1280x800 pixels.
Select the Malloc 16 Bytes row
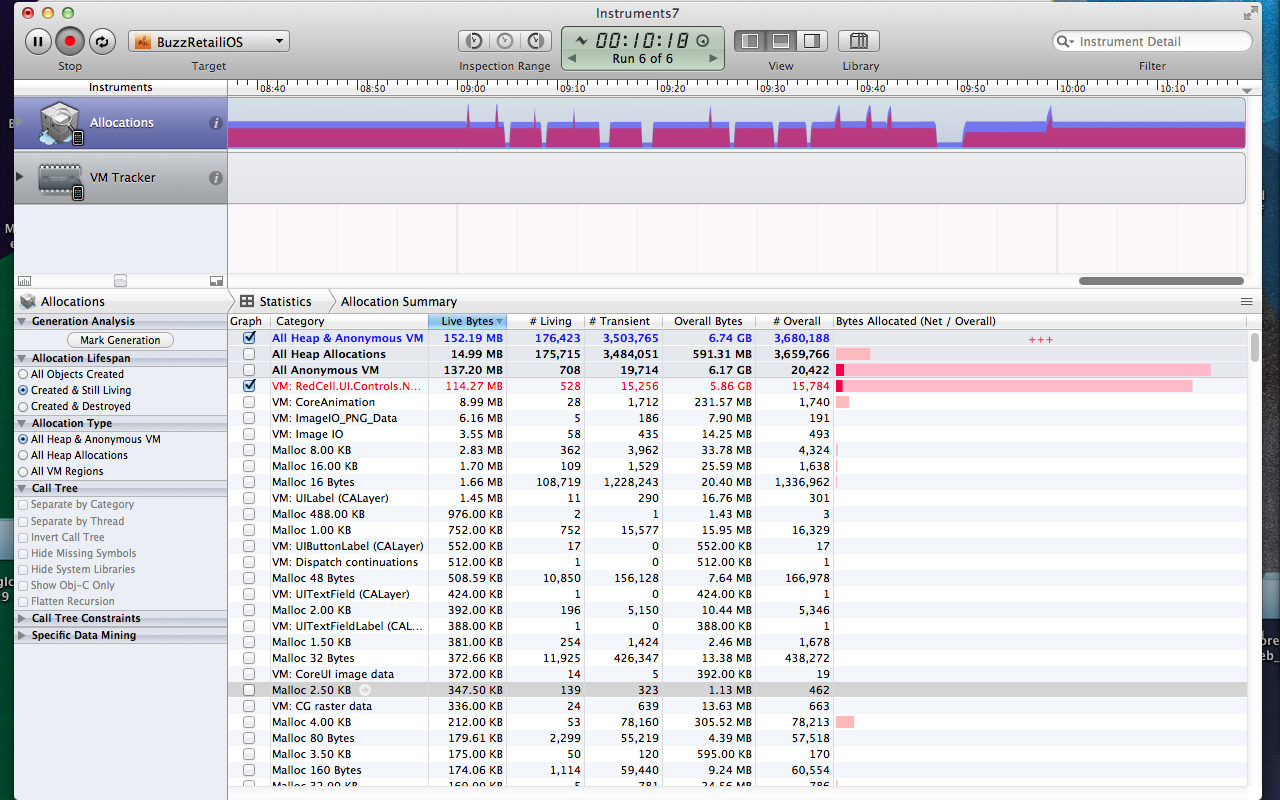pyautogui.click(x=738, y=482)
